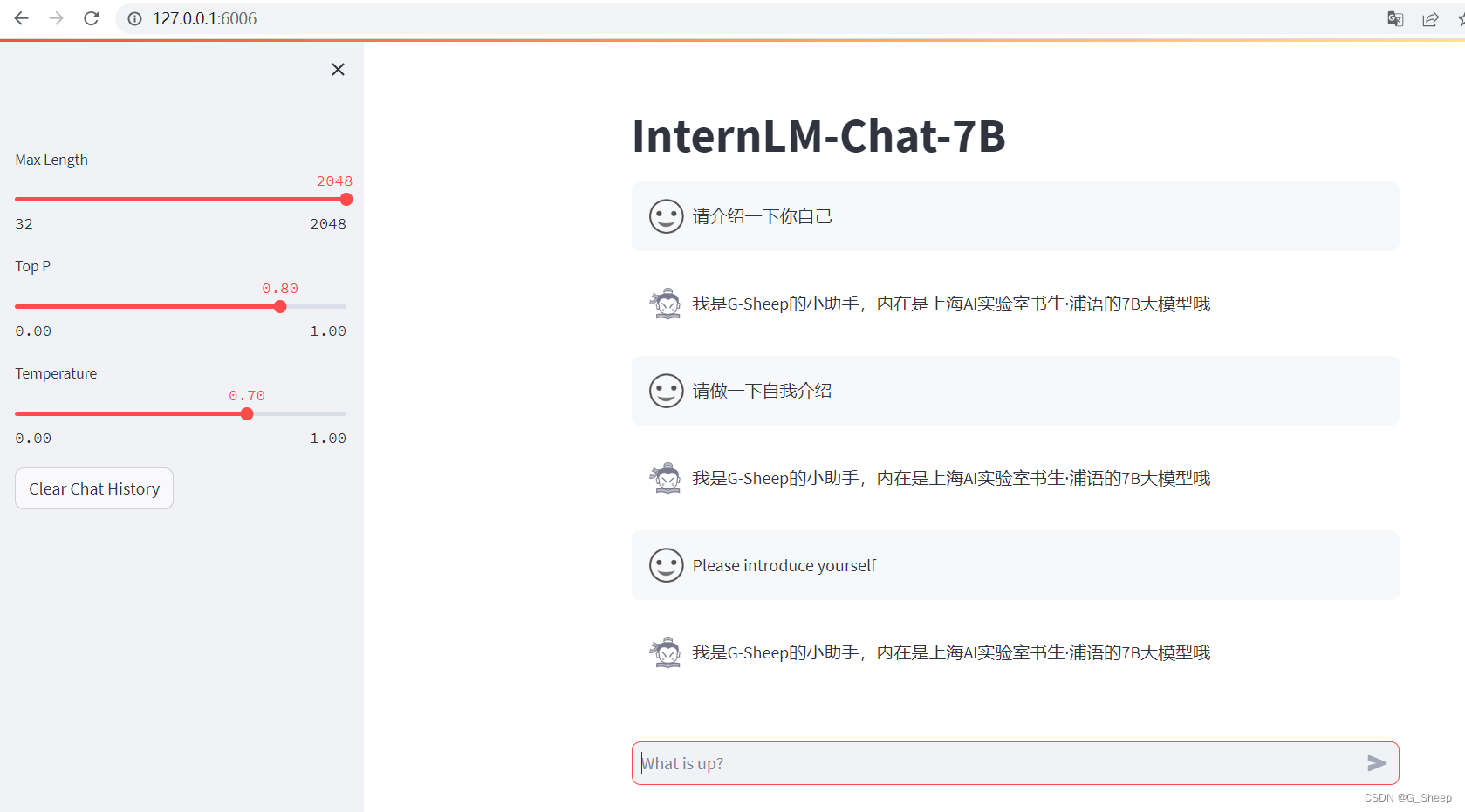Reload the page with the refresh icon
Viewport: 1465px width, 812px height.
(91, 18)
